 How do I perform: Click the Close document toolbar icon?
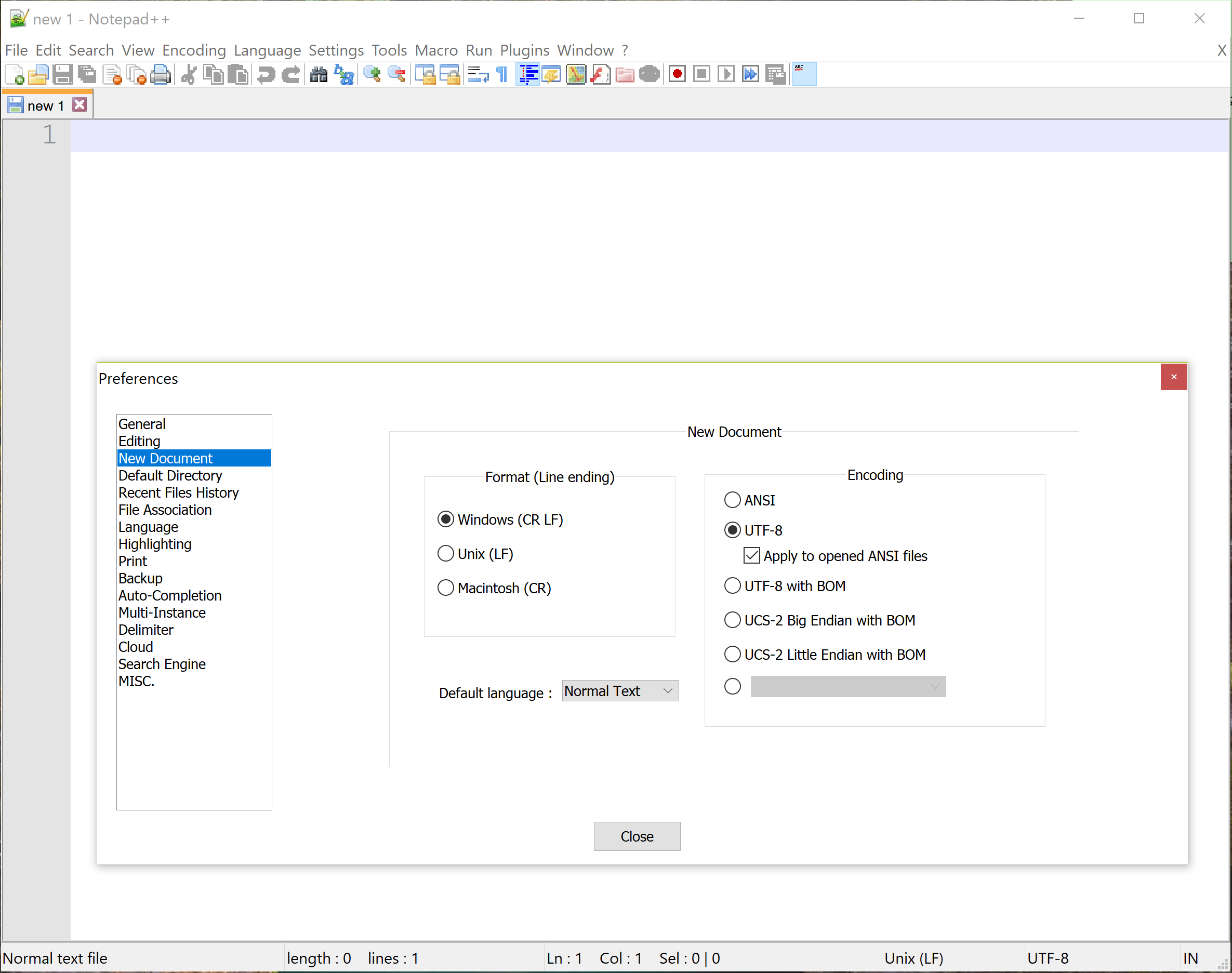pyautogui.click(x=112, y=75)
